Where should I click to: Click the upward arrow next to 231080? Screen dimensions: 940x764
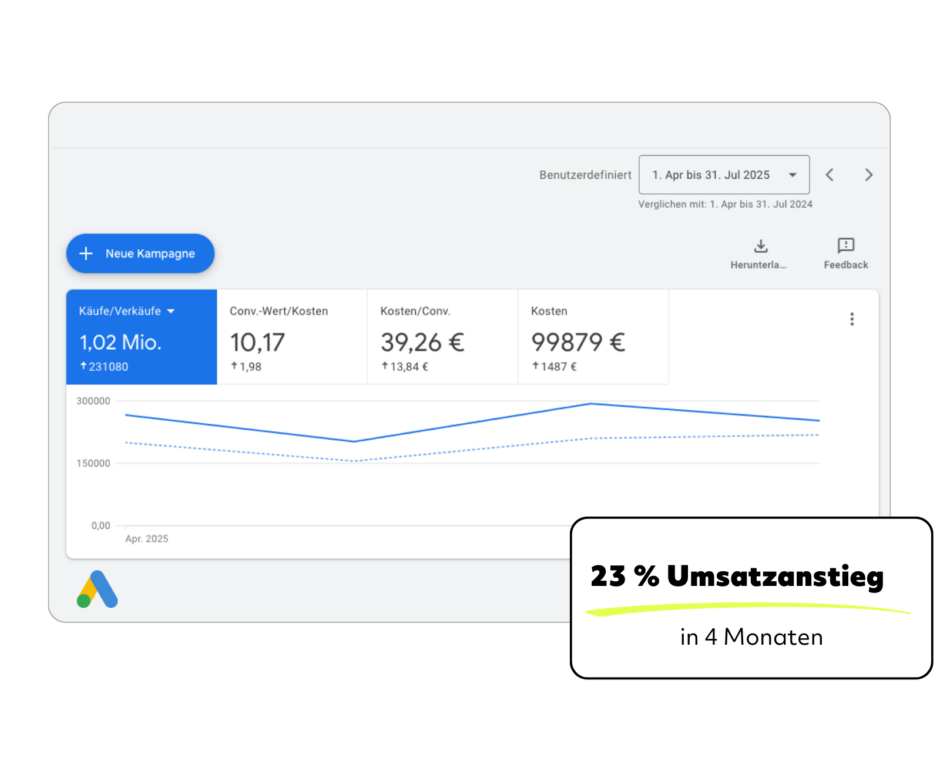click(x=83, y=366)
